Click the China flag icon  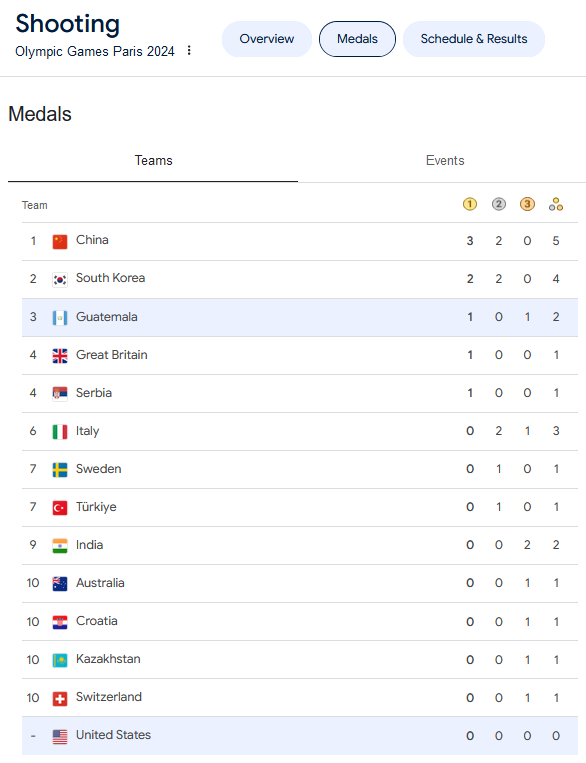pos(60,241)
